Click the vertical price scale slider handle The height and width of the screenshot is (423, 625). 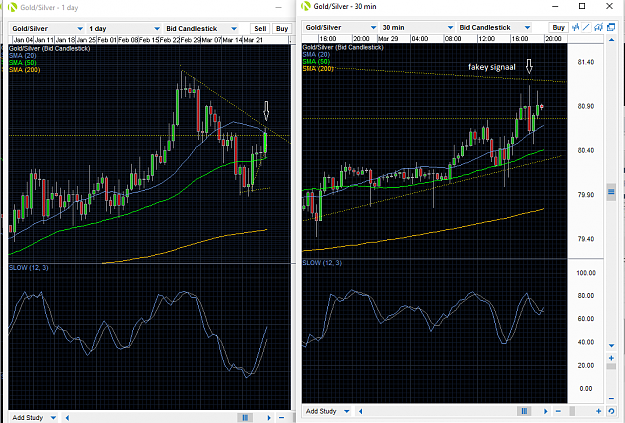click(611, 192)
